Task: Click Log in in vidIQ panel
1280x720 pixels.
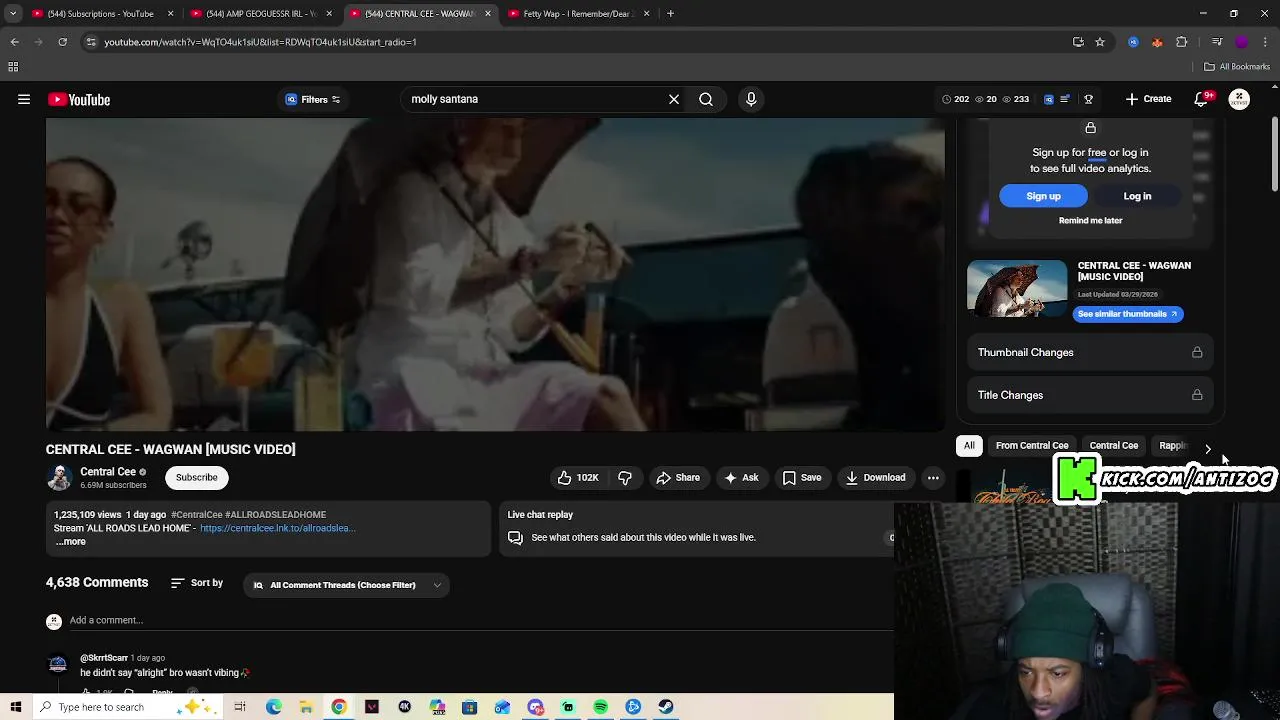Action: pyautogui.click(x=1137, y=196)
